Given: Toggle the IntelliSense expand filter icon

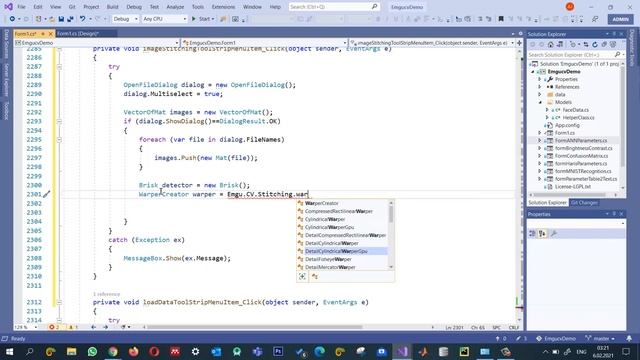Looking at the screenshot, I should [302, 276].
